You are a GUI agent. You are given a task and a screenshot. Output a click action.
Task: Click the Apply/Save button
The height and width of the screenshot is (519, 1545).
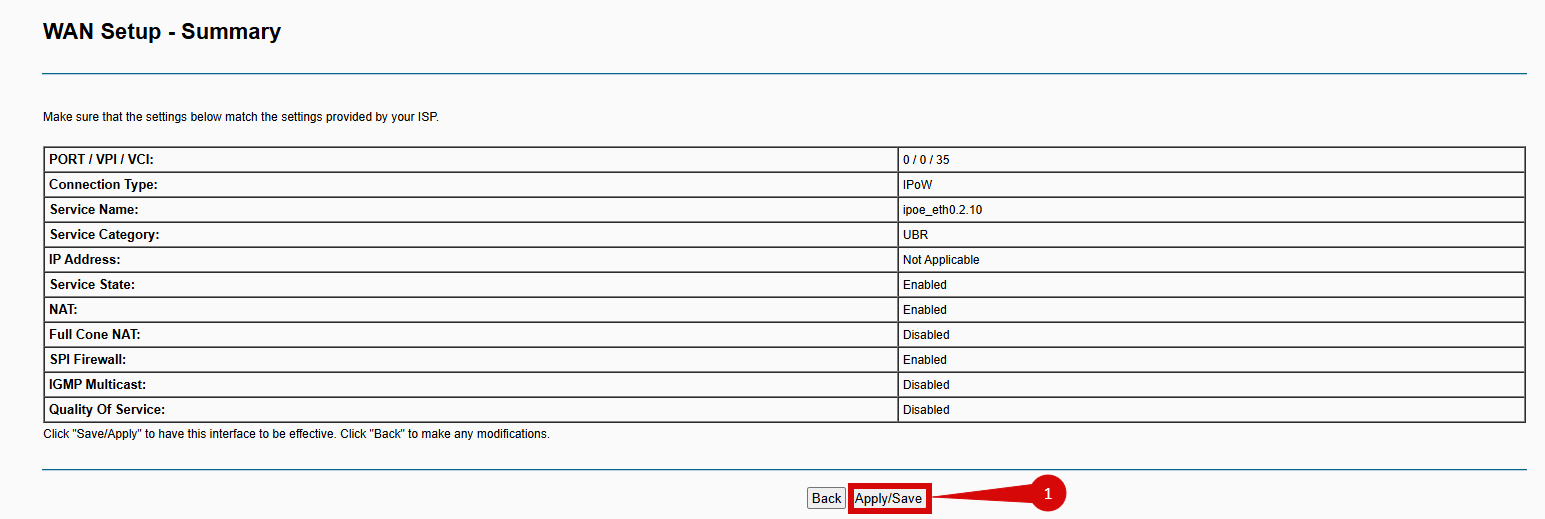click(889, 498)
